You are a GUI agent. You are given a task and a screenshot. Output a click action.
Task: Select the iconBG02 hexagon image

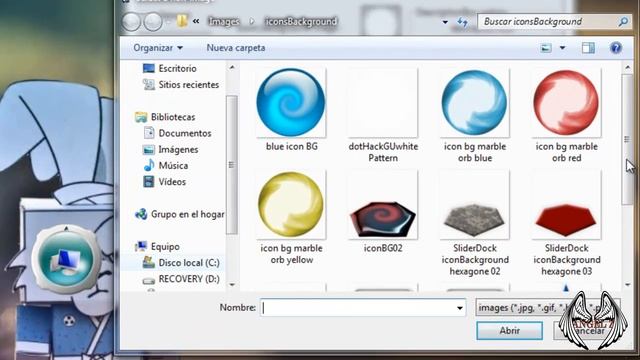coord(383,220)
